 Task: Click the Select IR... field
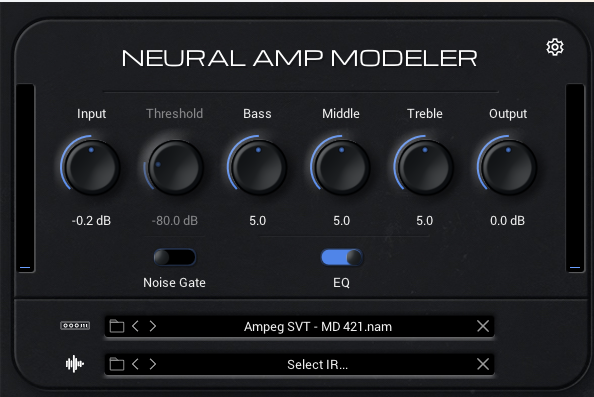[299, 364]
